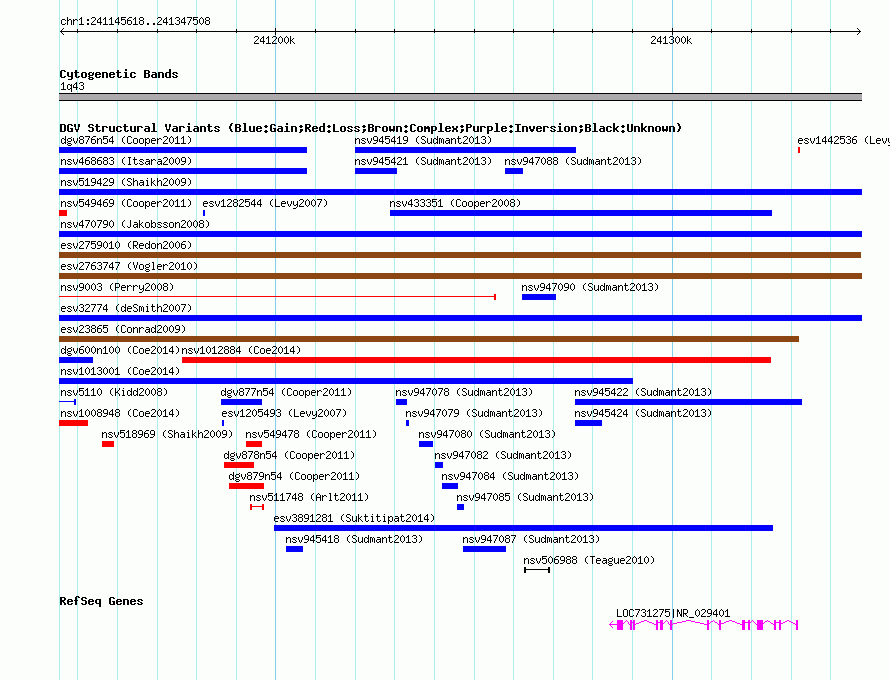Click the nsv947085 (Sudmant2013) label
This screenshot has height=680, width=890.
[x=525, y=497]
